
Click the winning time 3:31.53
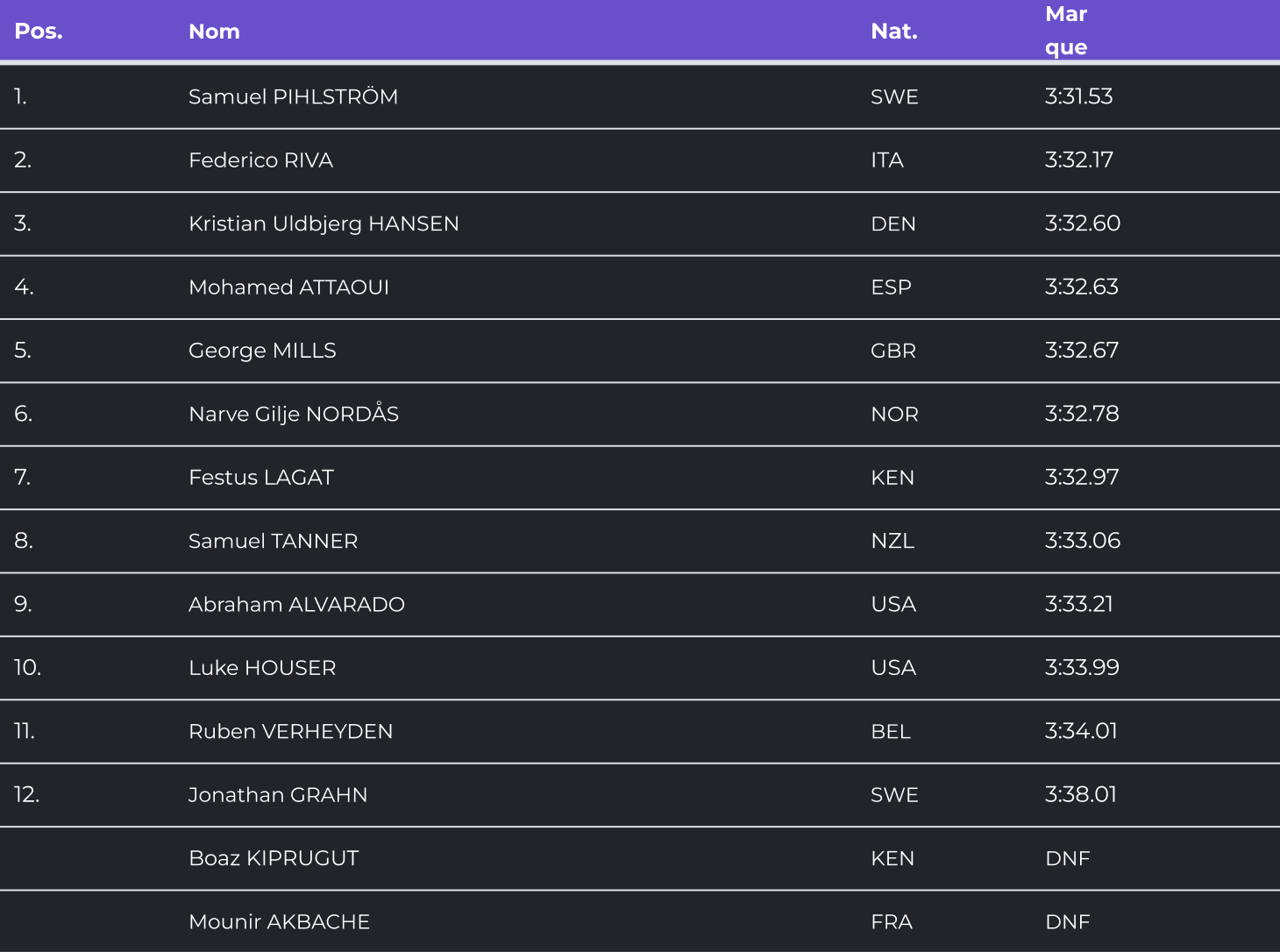pos(1078,96)
